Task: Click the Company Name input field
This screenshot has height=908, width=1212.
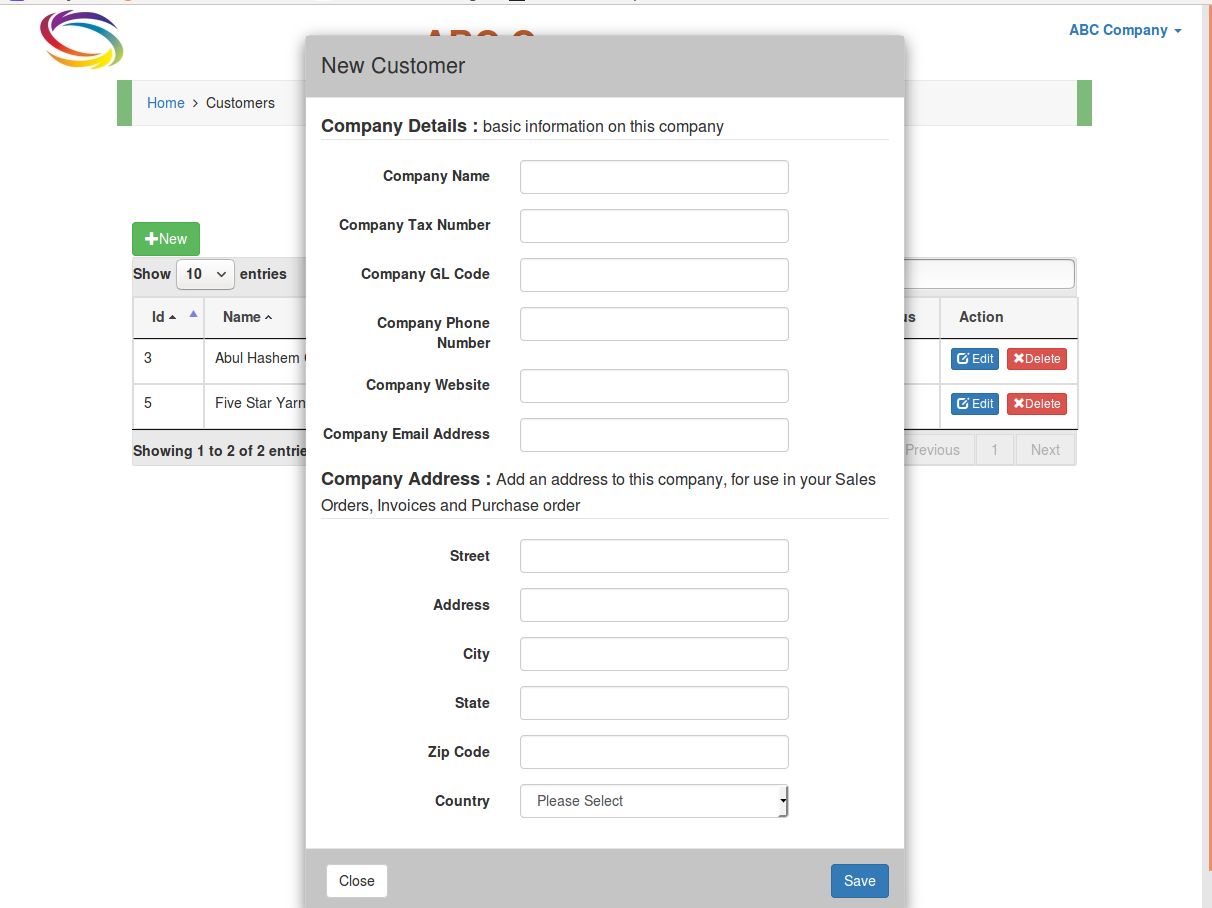Action: tap(653, 177)
